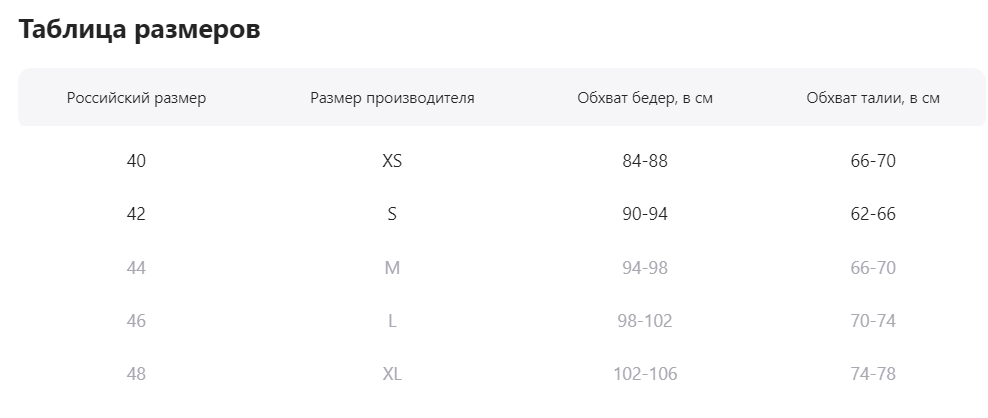The image size is (988, 418).
Task: Click hip measurement 84-88 cell
Action: tap(645, 160)
